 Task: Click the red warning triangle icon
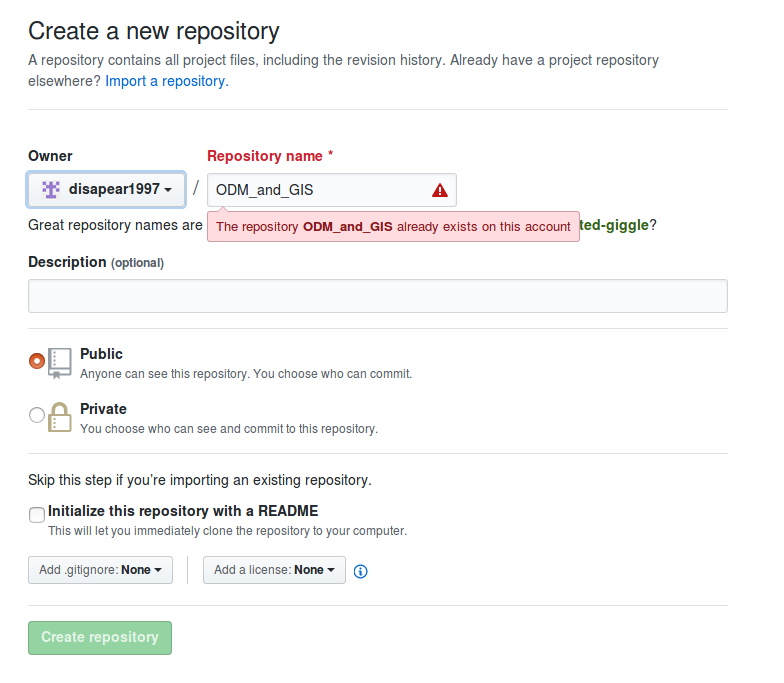(440, 190)
